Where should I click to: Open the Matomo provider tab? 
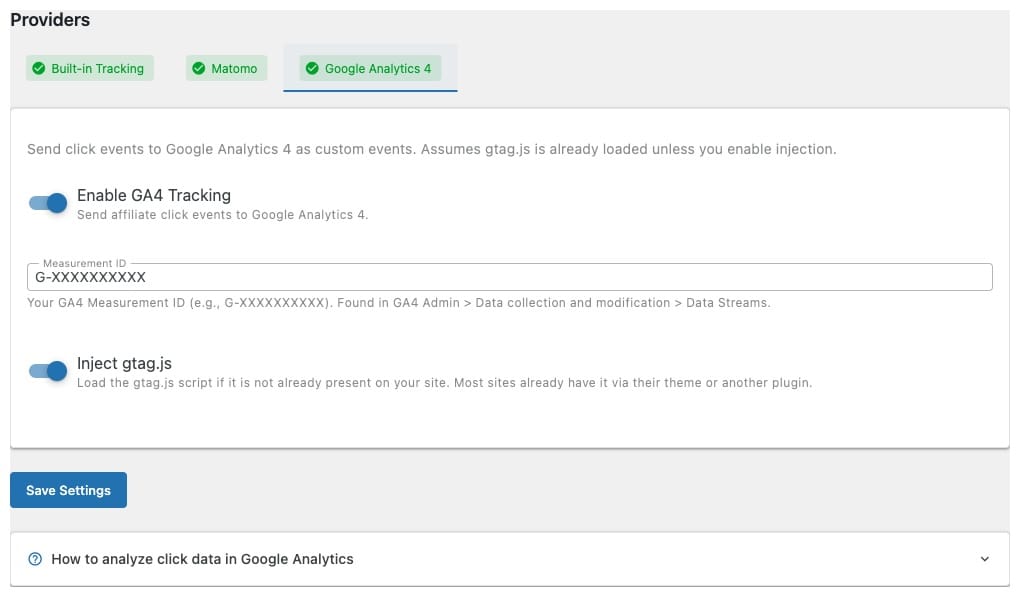tap(227, 69)
